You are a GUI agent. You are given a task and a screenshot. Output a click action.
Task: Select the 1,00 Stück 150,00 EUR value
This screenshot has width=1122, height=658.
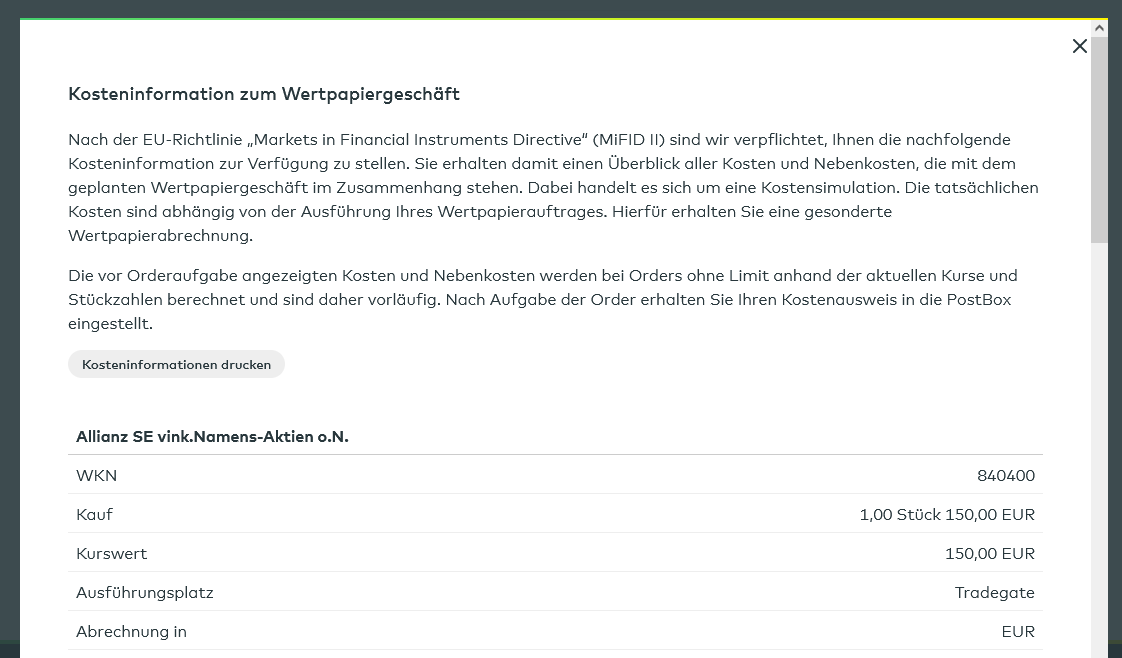click(x=946, y=515)
